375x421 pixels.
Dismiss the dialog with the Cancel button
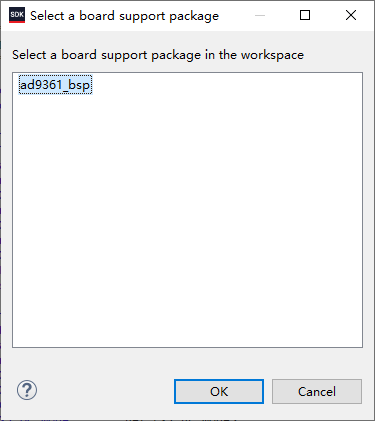pyautogui.click(x=317, y=391)
